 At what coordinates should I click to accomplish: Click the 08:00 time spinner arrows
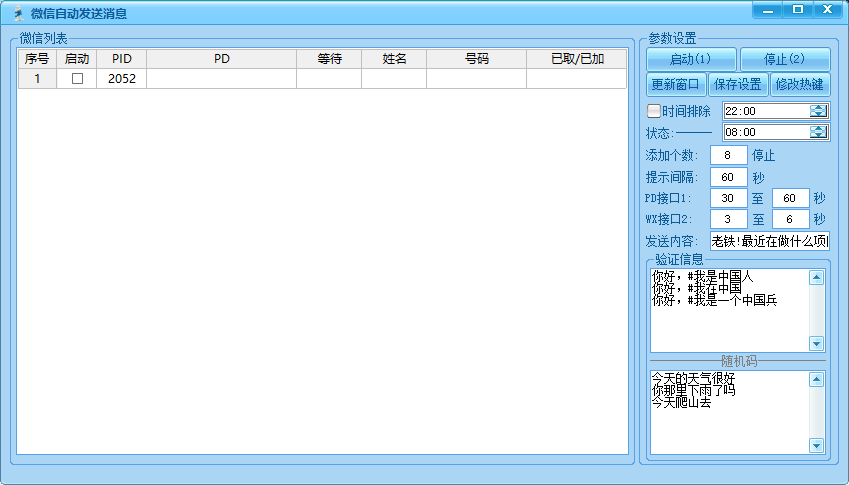tap(818, 132)
